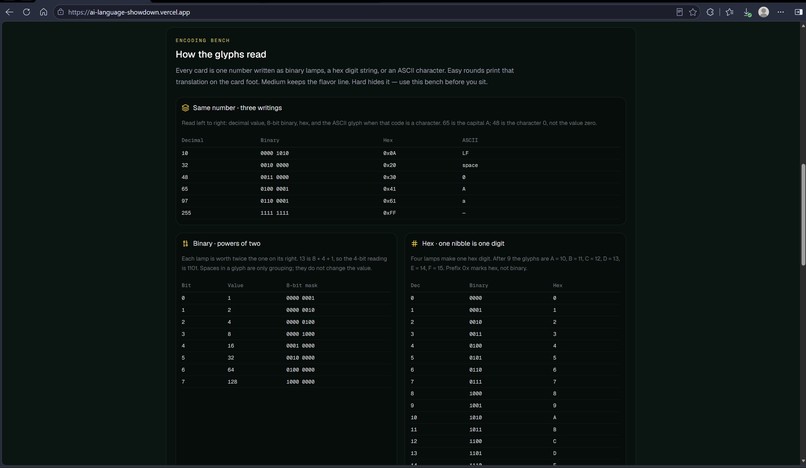Screen dimensions: 806x468
Task: Click the vertical page scrollbar thumb
Action: click(802, 214)
